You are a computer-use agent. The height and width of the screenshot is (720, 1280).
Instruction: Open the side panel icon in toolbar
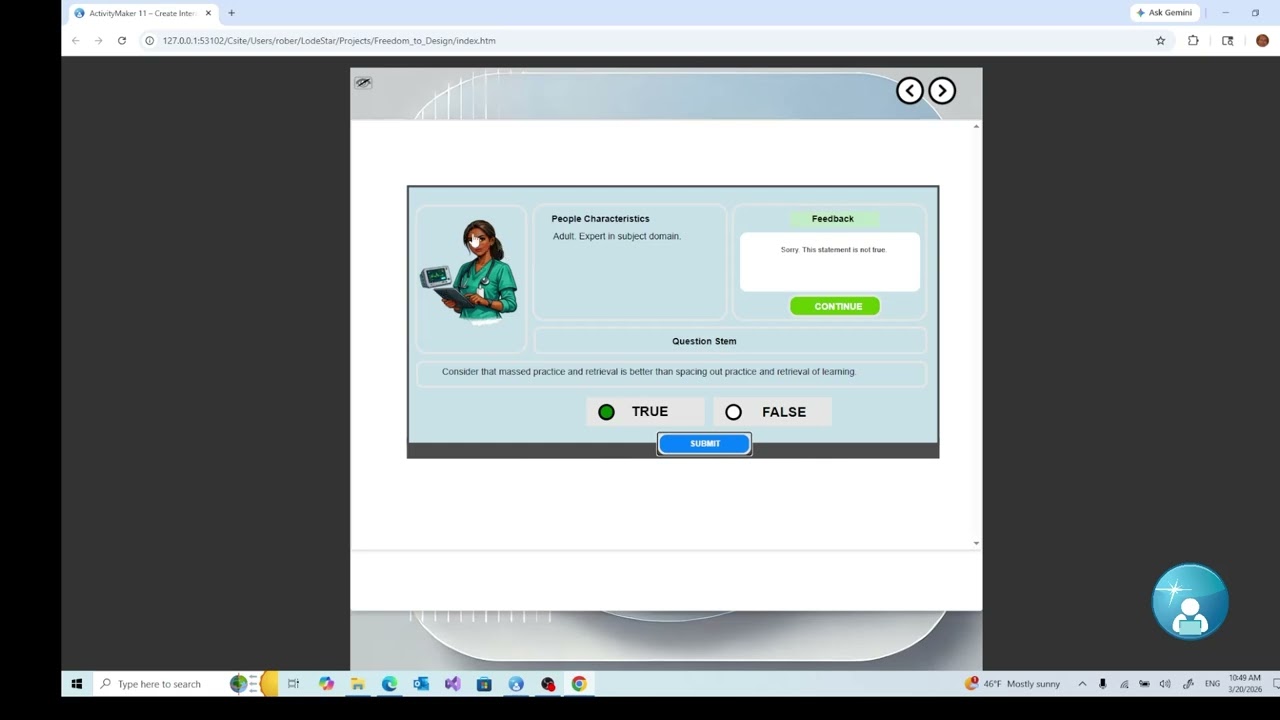(1227, 41)
